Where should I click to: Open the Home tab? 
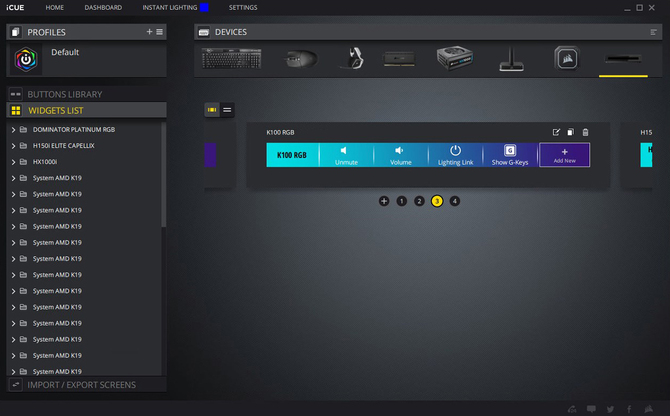click(54, 7)
